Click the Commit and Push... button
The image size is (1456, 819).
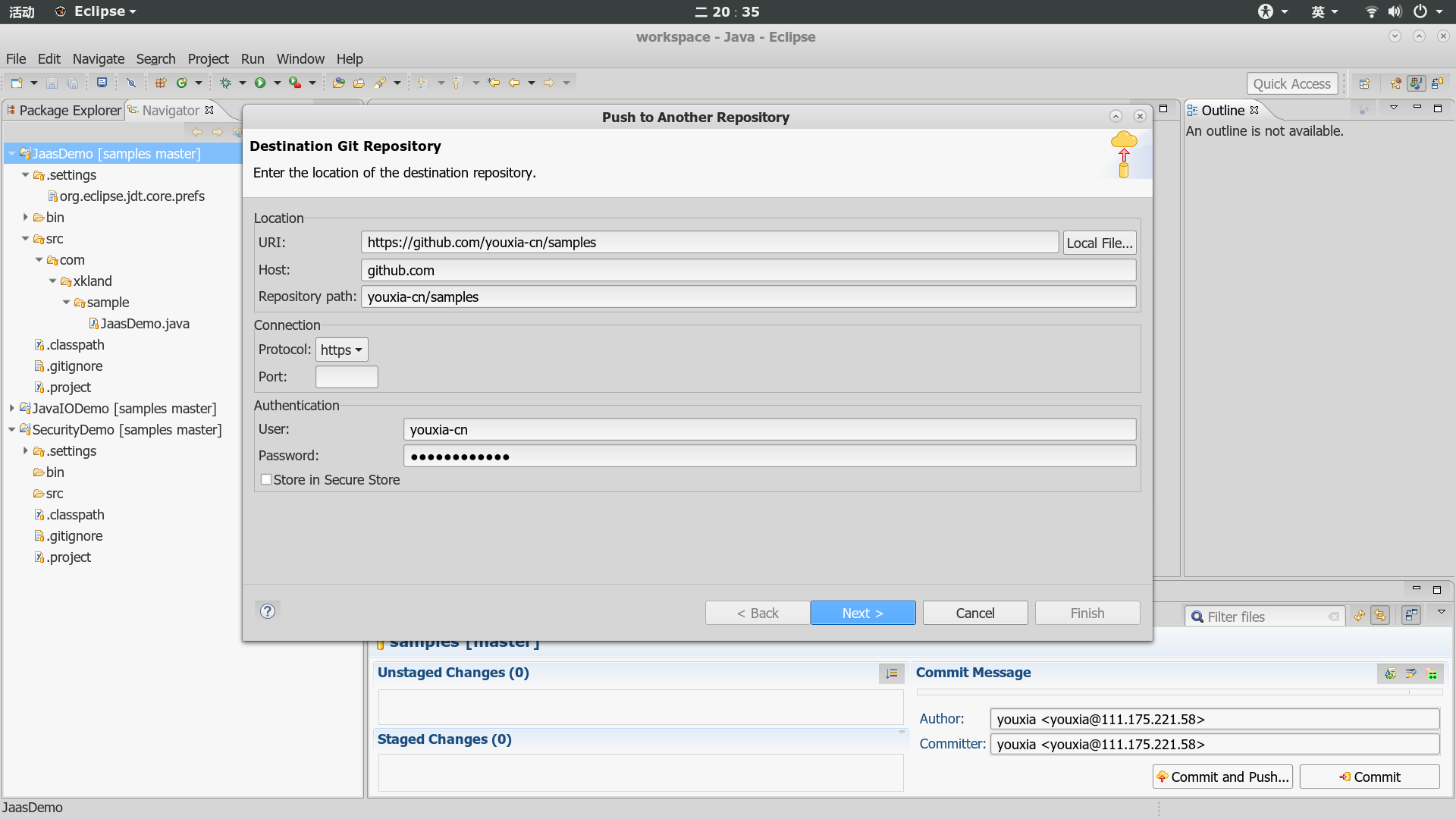[x=1222, y=777]
